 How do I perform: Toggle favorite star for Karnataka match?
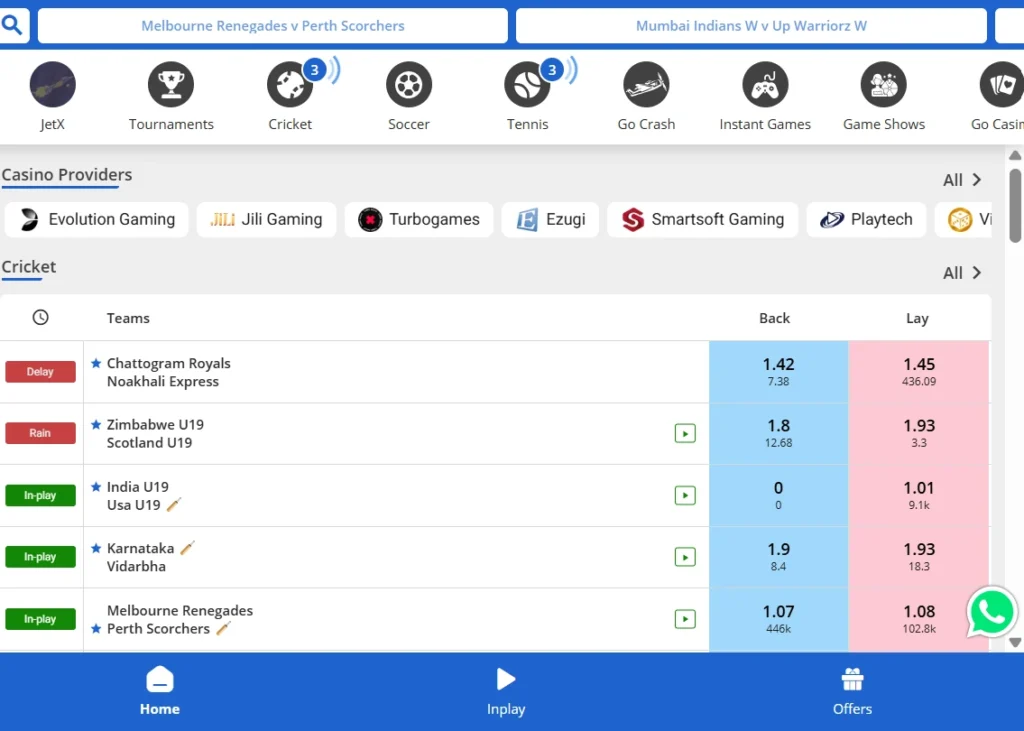click(x=96, y=549)
